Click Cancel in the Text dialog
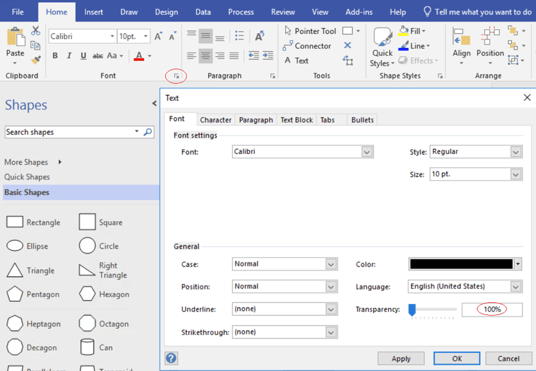Viewport: 536px width, 371px height. [x=508, y=358]
